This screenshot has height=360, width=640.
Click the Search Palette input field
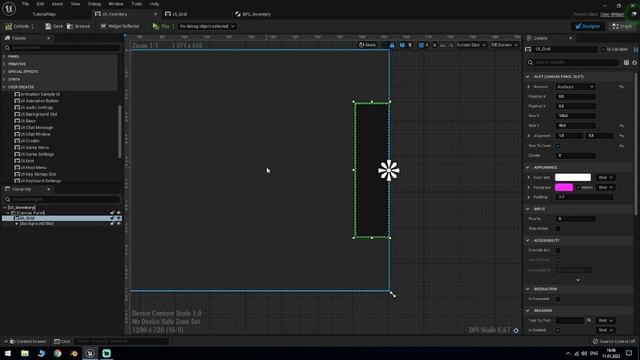point(62,48)
